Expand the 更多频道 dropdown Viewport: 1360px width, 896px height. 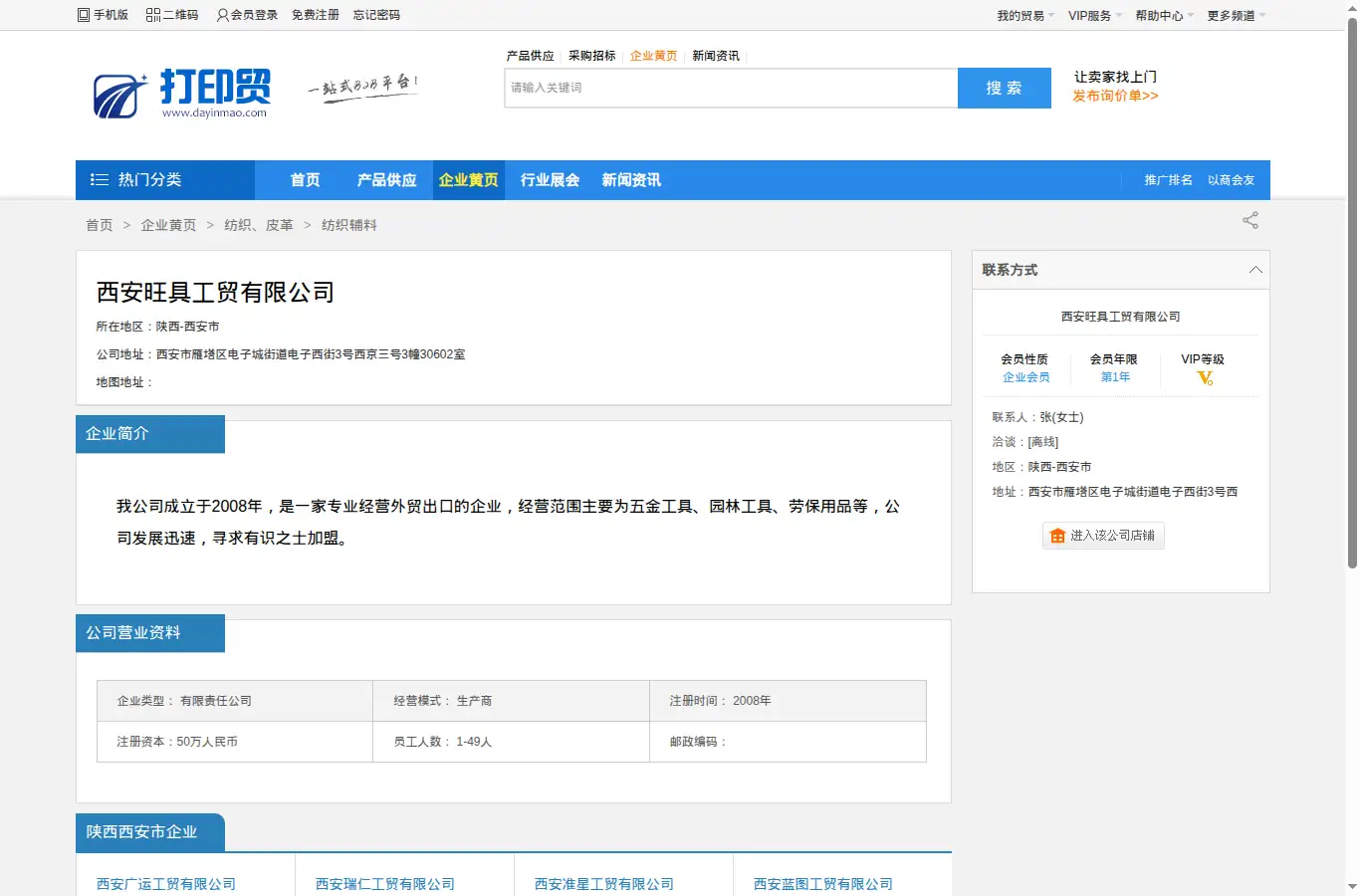tap(1237, 16)
